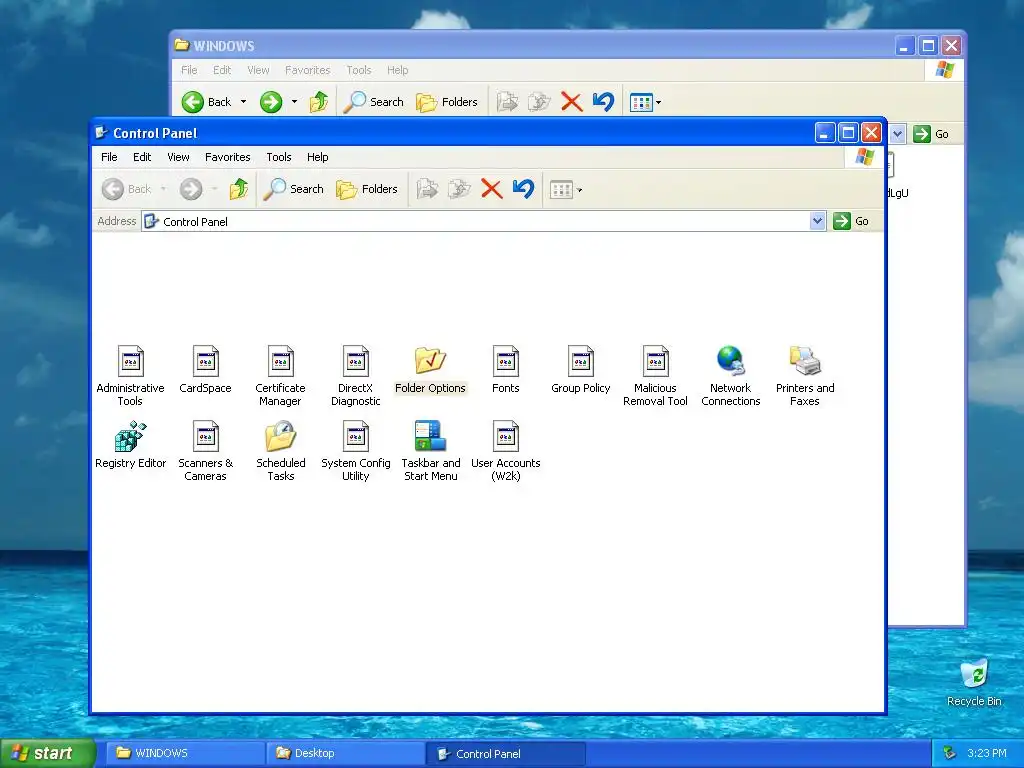Open File menu in Control Panel
The height and width of the screenshot is (768, 1024).
pyautogui.click(x=109, y=157)
